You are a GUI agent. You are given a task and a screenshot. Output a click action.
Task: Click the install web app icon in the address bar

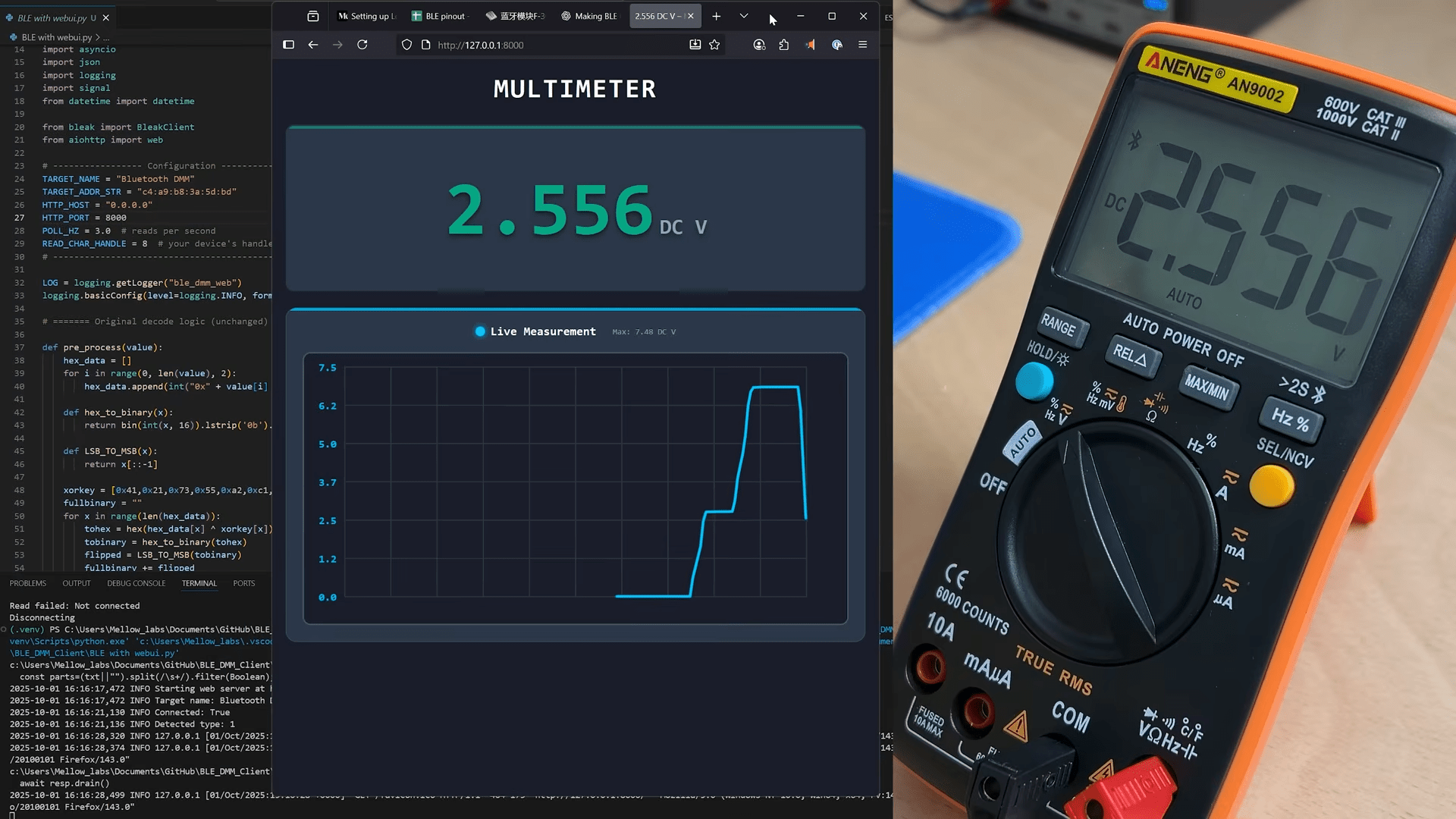click(695, 45)
